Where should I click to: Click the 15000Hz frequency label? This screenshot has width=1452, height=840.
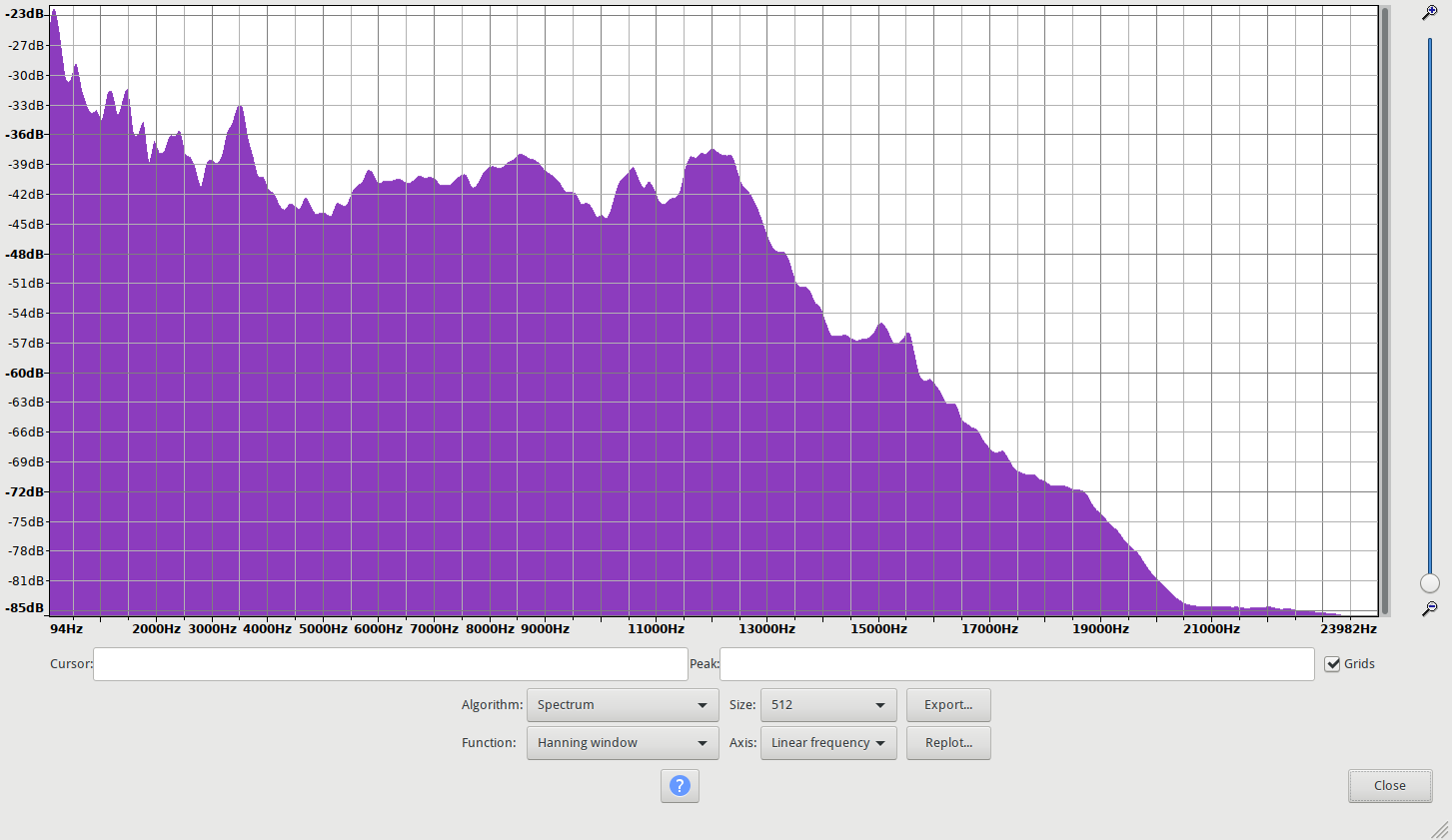[878, 628]
